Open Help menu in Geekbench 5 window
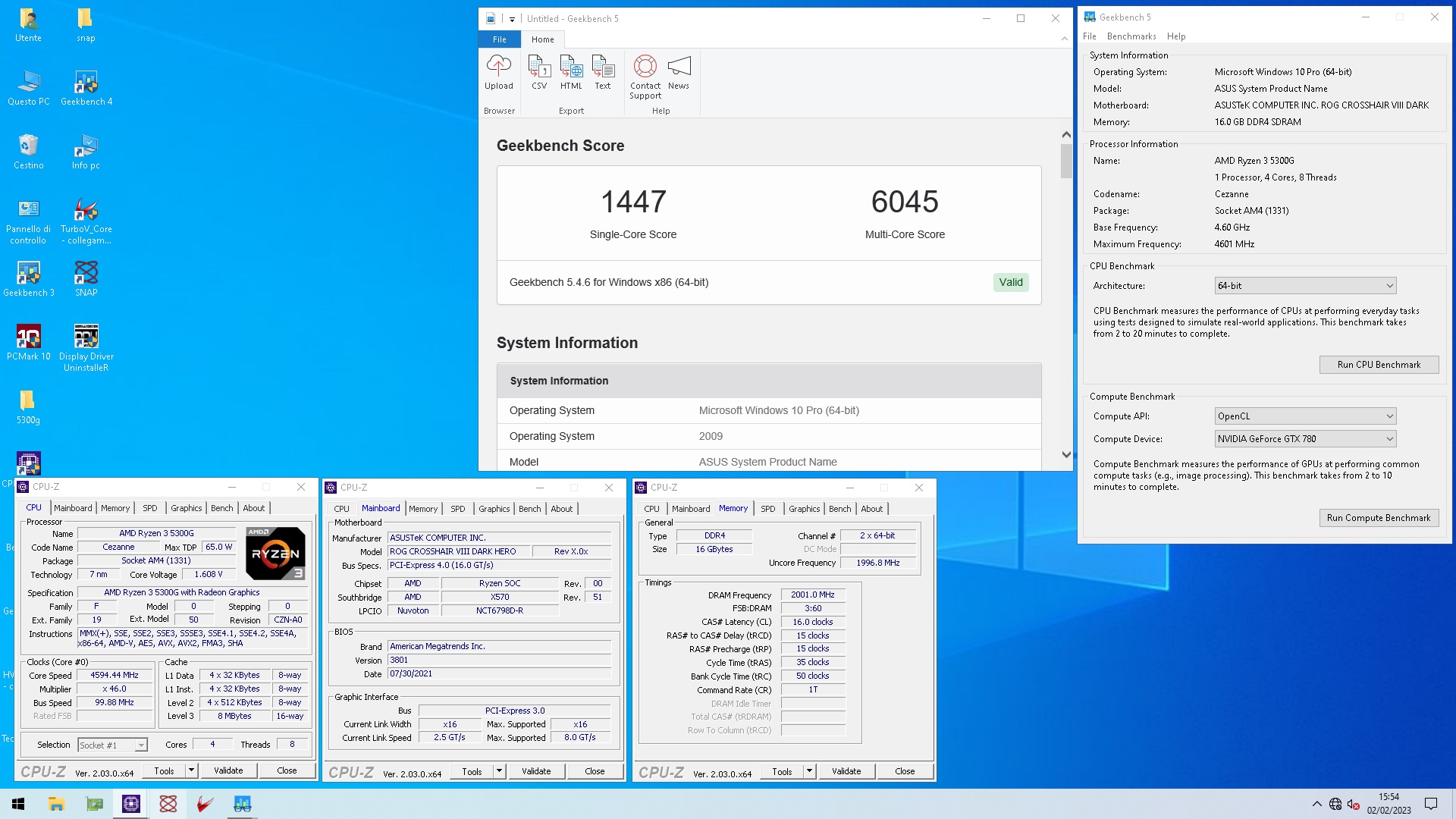1456x819 pixels. 1176,36
